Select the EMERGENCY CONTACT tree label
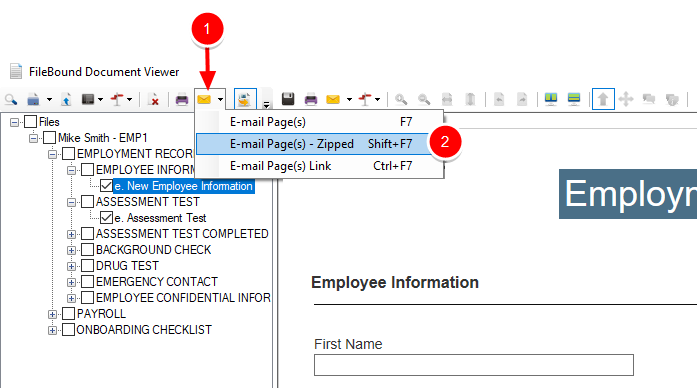Viewport: 697px width, 388px height. pos(156,282)
